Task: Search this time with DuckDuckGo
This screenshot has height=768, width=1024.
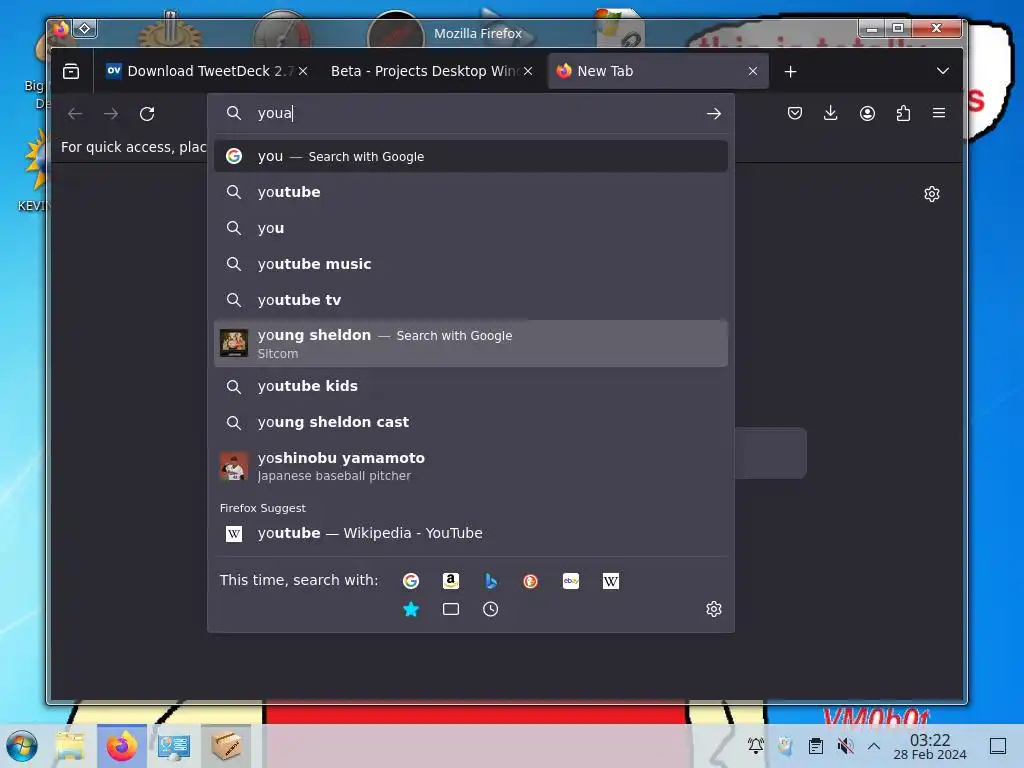Action: point(530,581)
